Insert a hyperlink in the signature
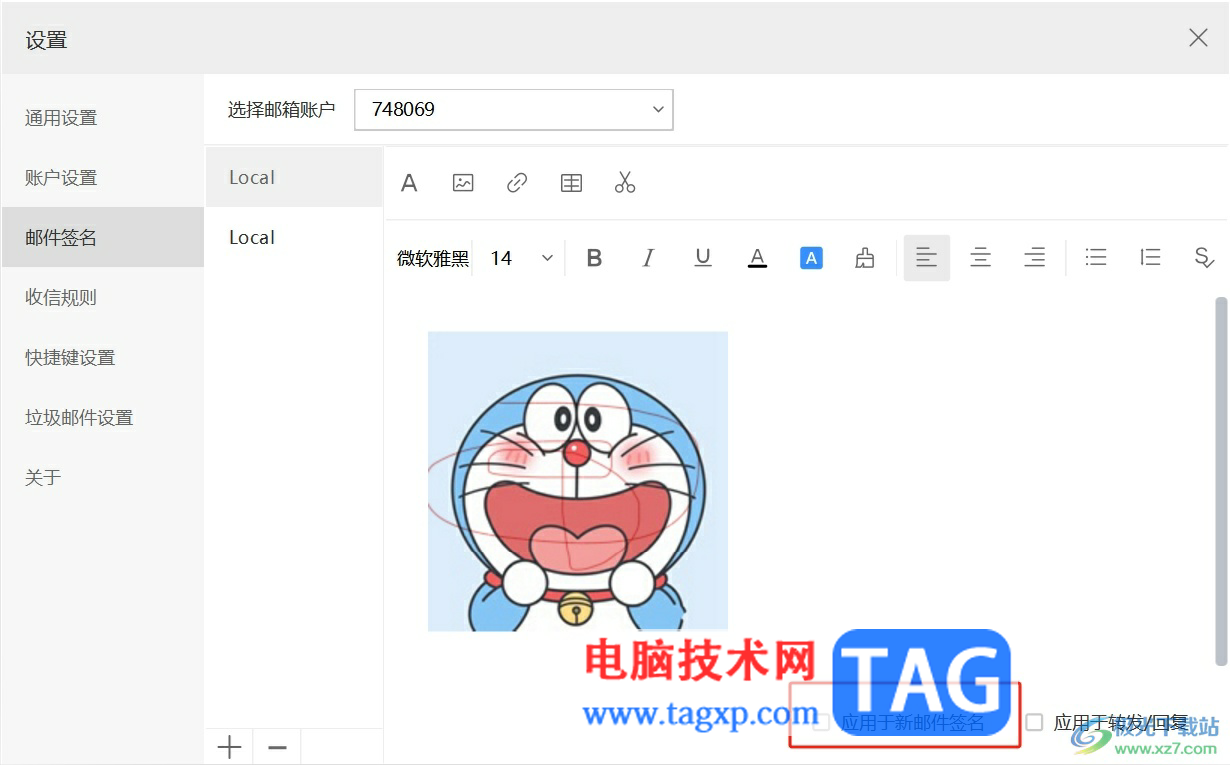 coord(517,183)
